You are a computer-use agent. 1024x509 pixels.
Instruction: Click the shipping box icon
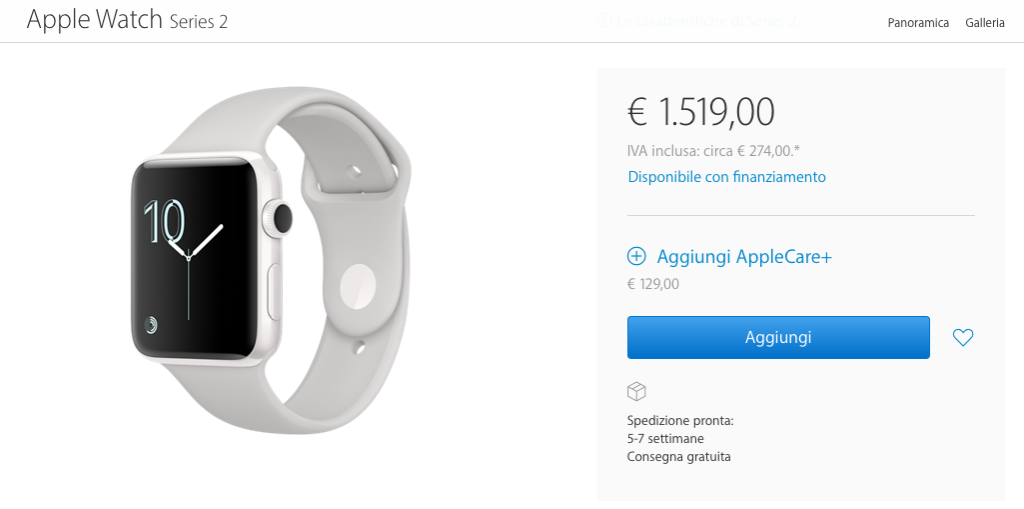[636, 391]
